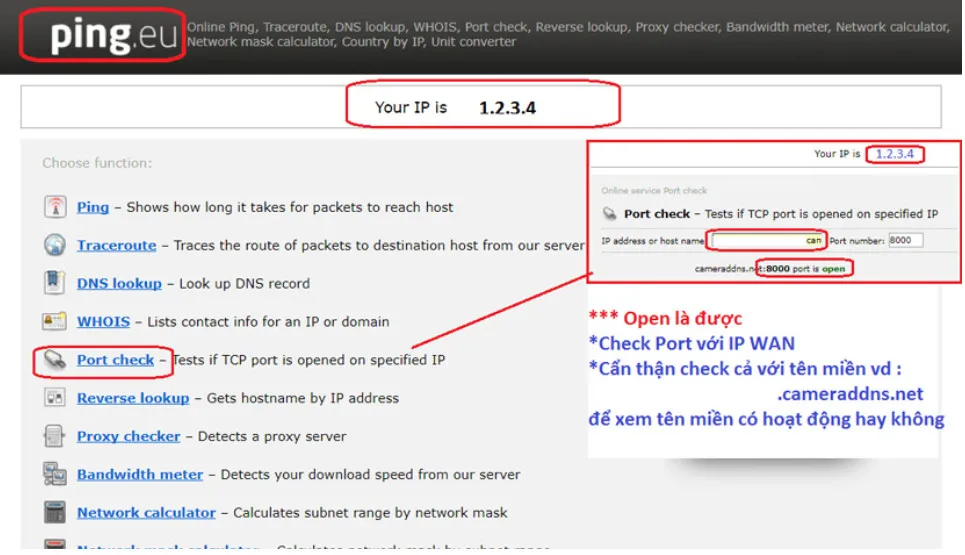Open the Port check link
965x555 pixels.
pos(115,360)
